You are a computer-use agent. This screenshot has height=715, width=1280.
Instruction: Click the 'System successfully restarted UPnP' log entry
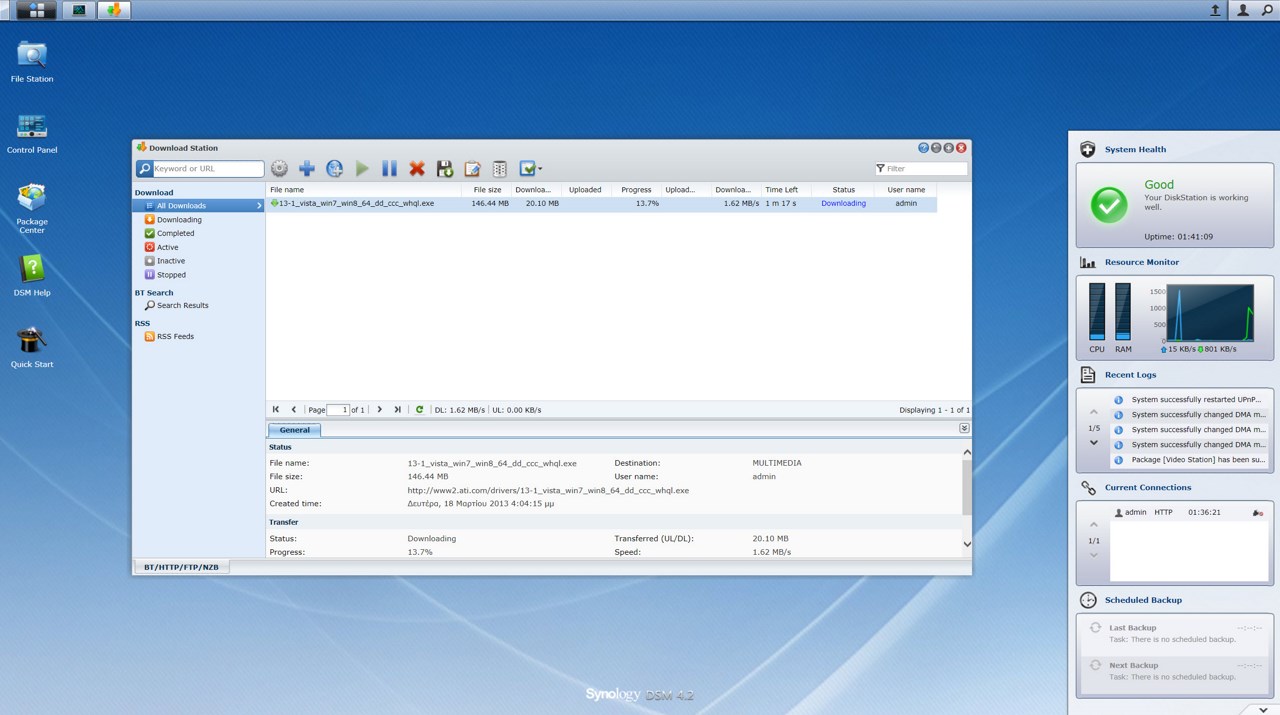(1190, 400)
